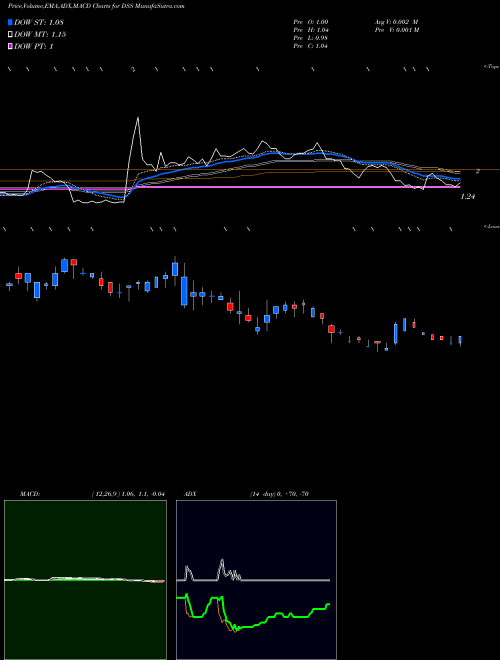Select the 'DOW MT: 1.15' legend label
Viewport: 500px width, 660px height.
(40, 35)
